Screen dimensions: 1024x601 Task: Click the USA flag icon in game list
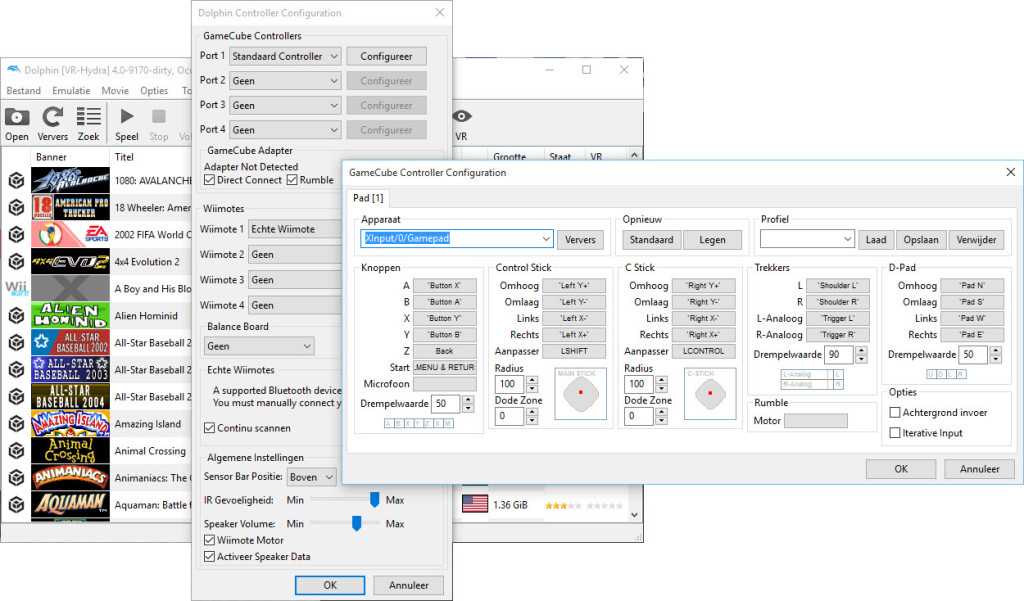[474, 504]
